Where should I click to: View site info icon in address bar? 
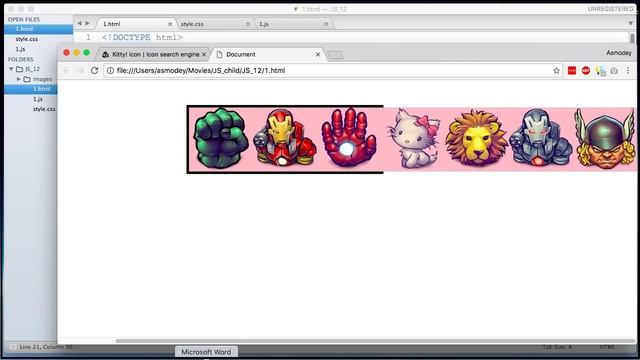click(110, 71)
